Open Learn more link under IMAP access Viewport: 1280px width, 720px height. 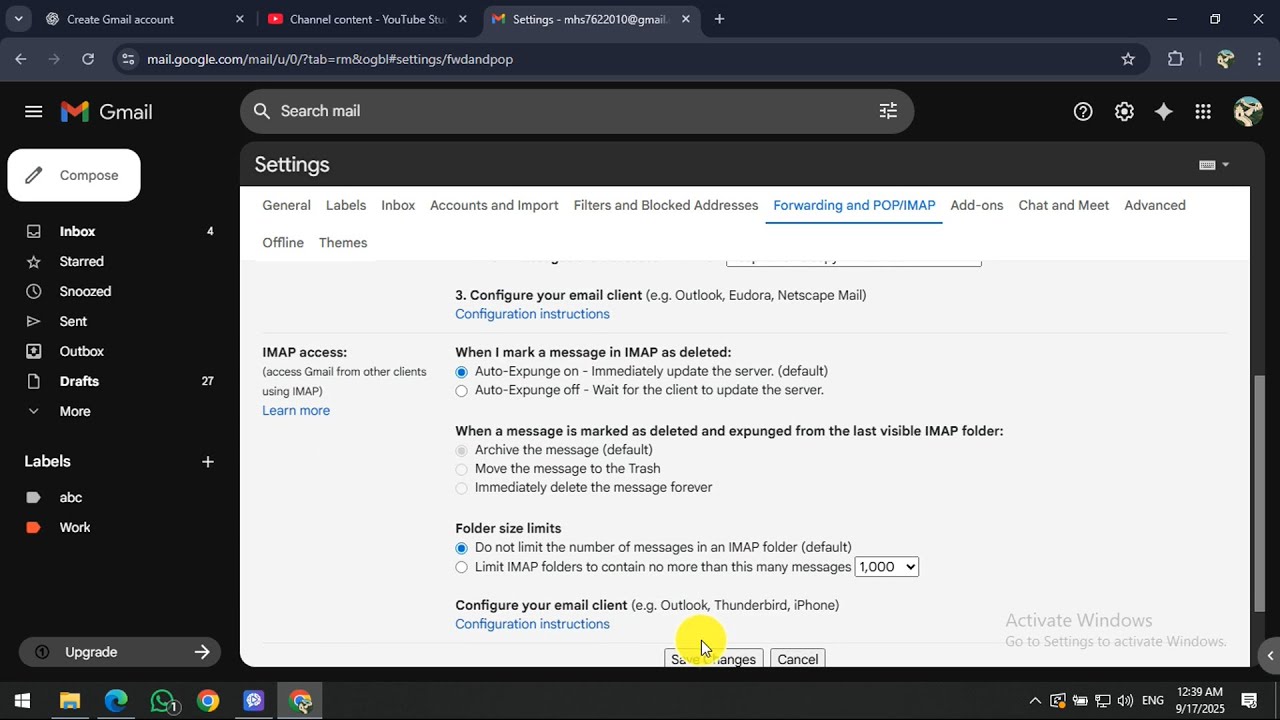click(x=296, y=410)
